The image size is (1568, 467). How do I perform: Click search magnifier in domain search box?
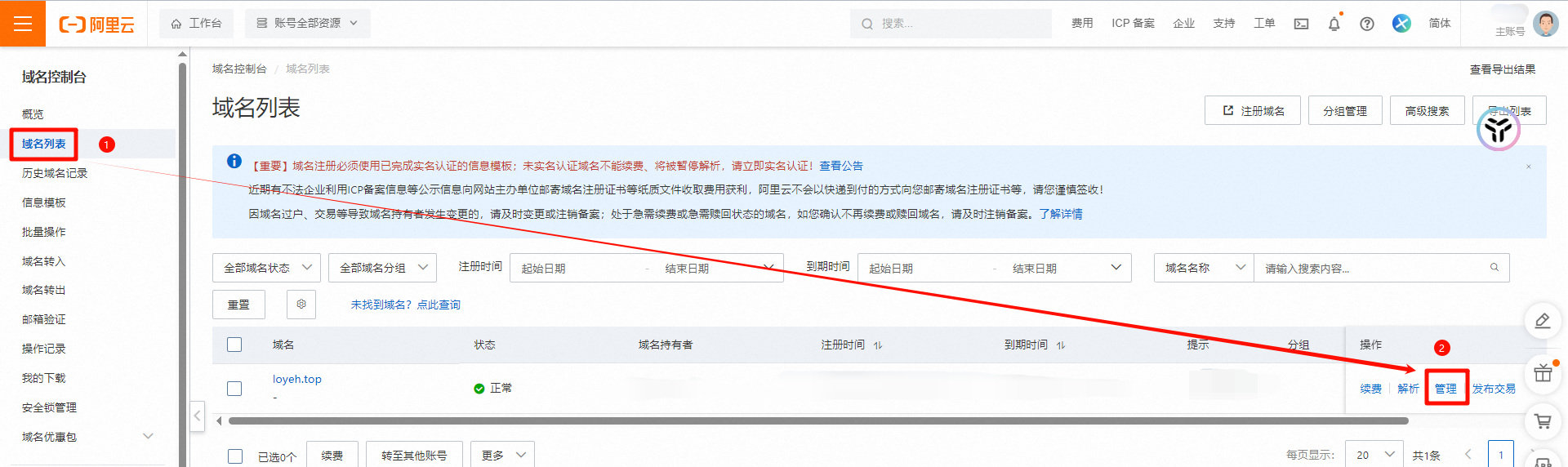click(x=1494, y=267)
